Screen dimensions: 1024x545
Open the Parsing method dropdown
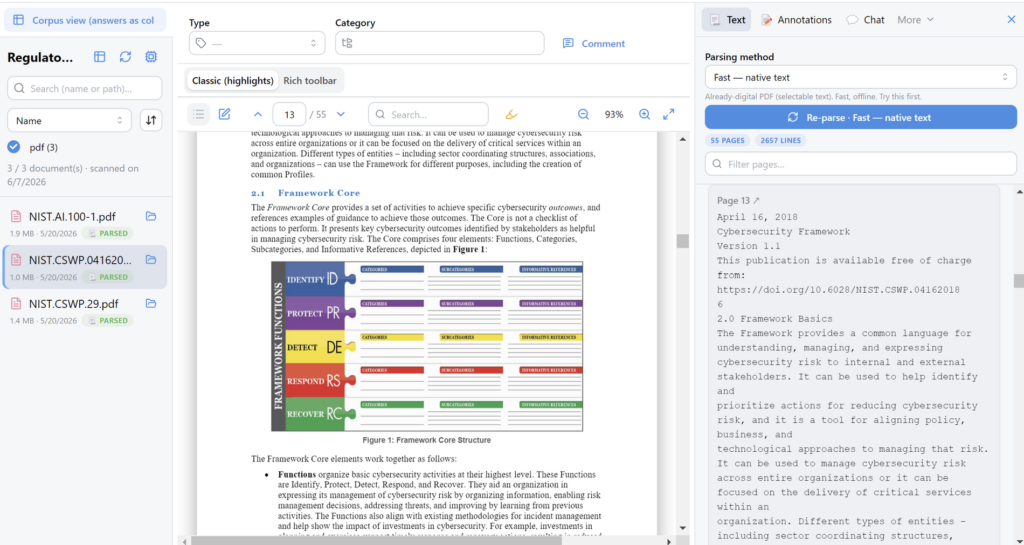tap(861, 77)
